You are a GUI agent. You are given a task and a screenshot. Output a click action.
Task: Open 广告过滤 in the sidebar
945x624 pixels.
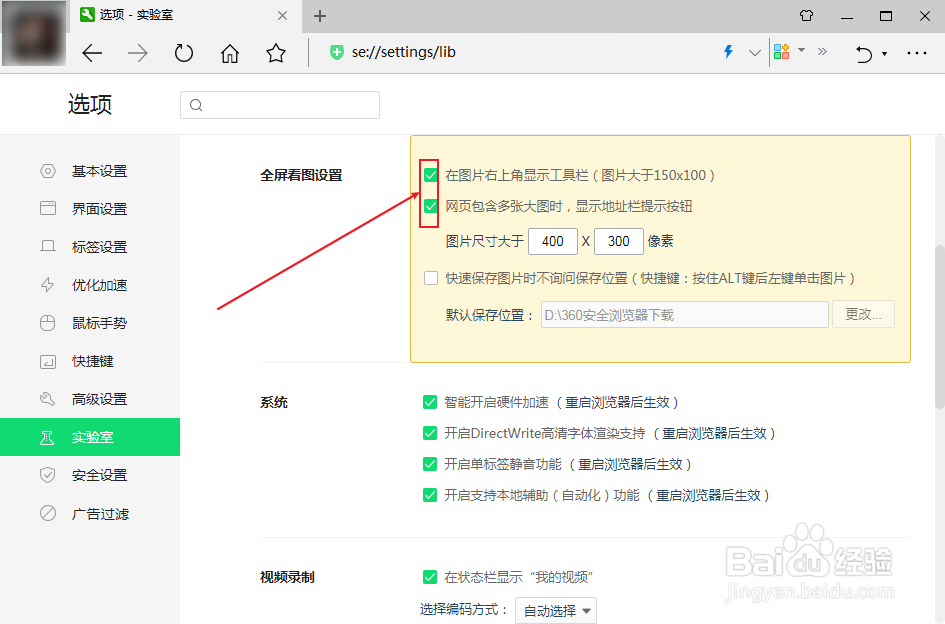(x=90, y=514)
